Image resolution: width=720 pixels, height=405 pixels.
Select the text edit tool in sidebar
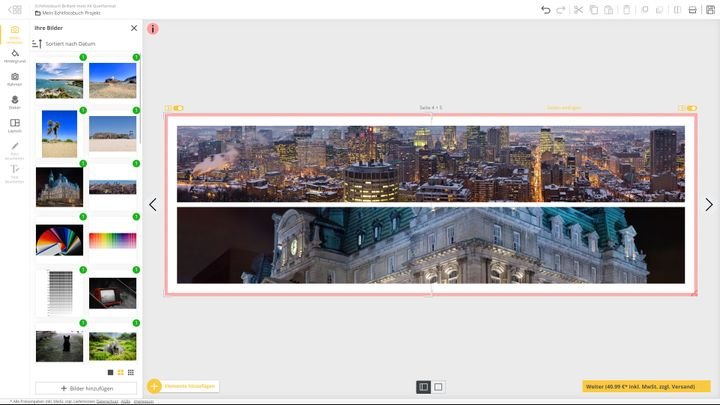(15, 174)
